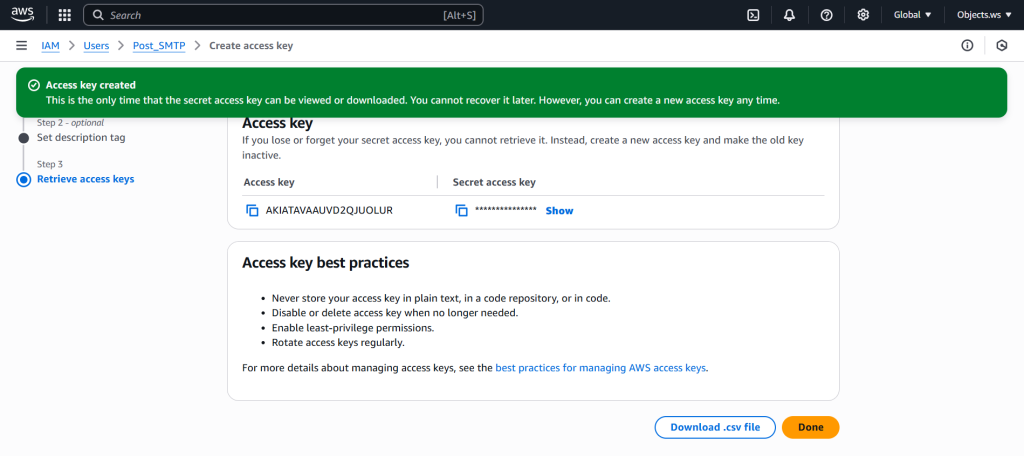Copy the access key ID
The width and height of the screenshot is (1024, 456).
click(x=252, y=211)
